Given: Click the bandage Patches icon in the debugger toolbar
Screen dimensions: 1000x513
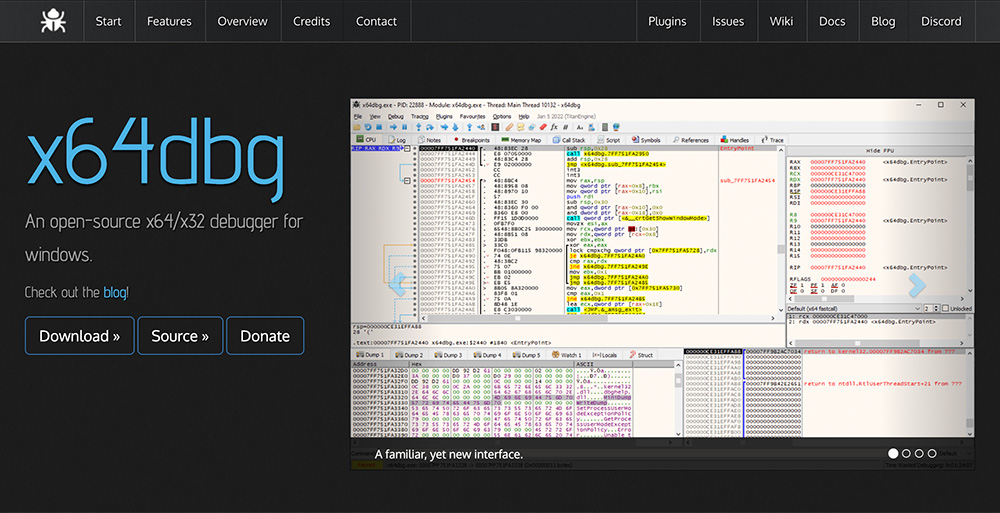Looking at the screenshot, I should (x=509, y=128).
